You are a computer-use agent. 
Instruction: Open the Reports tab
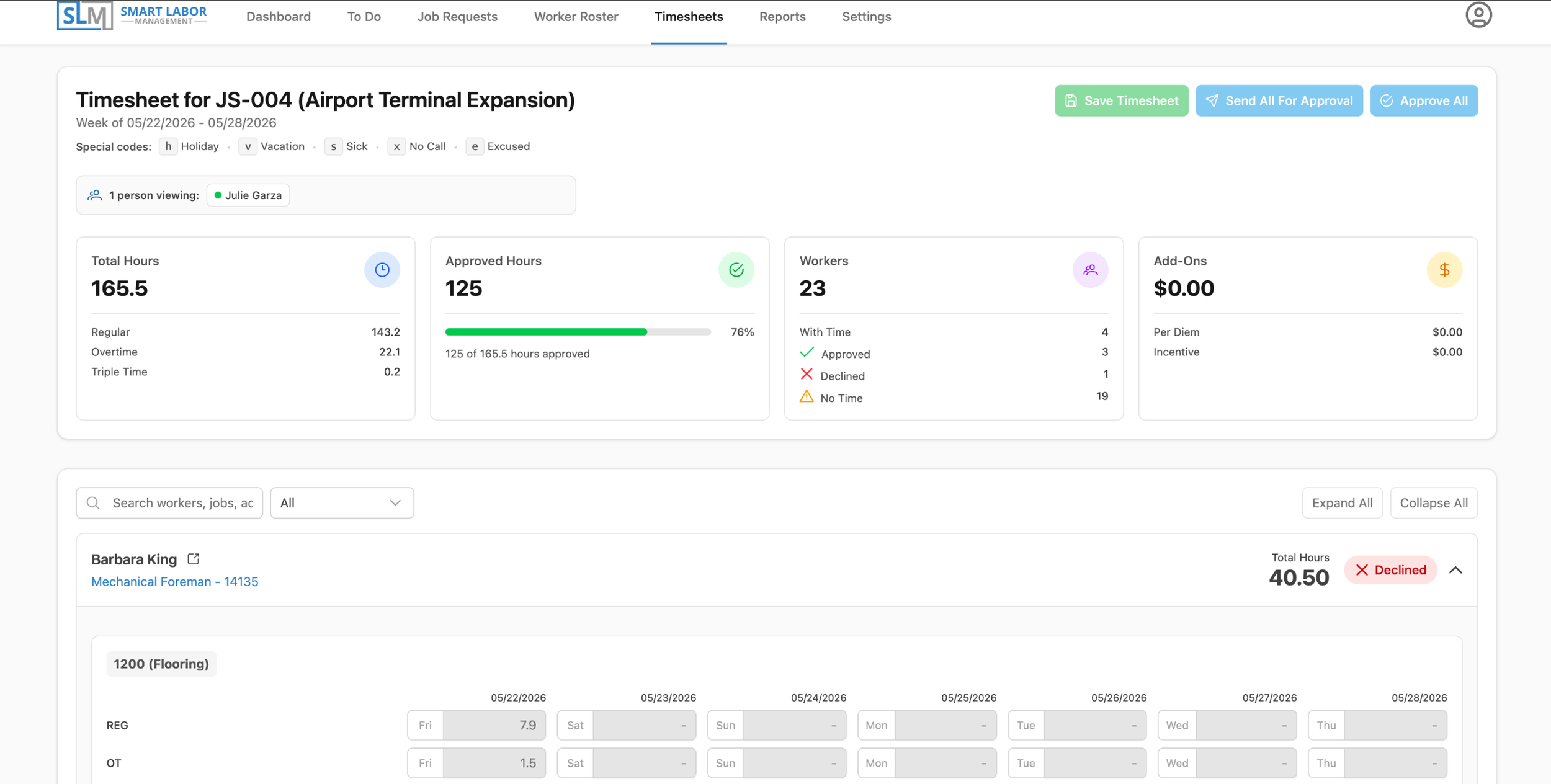point(782,17)
